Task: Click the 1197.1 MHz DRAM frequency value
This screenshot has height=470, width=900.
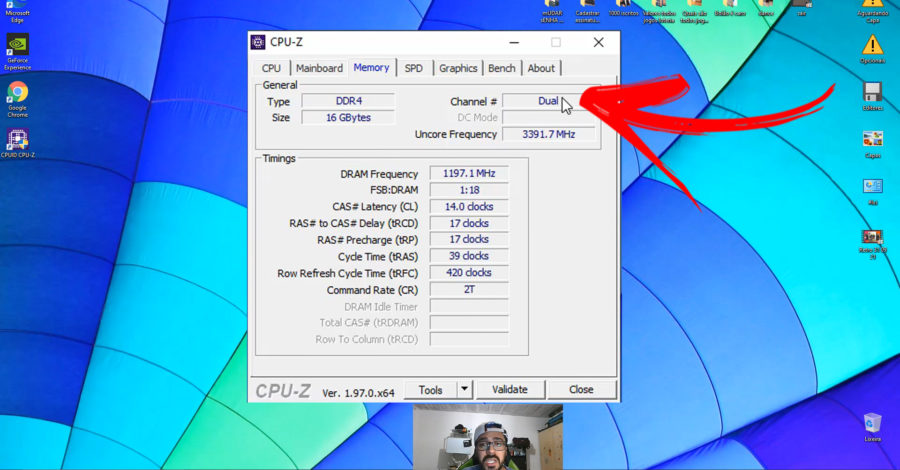Action: point(469,173)
